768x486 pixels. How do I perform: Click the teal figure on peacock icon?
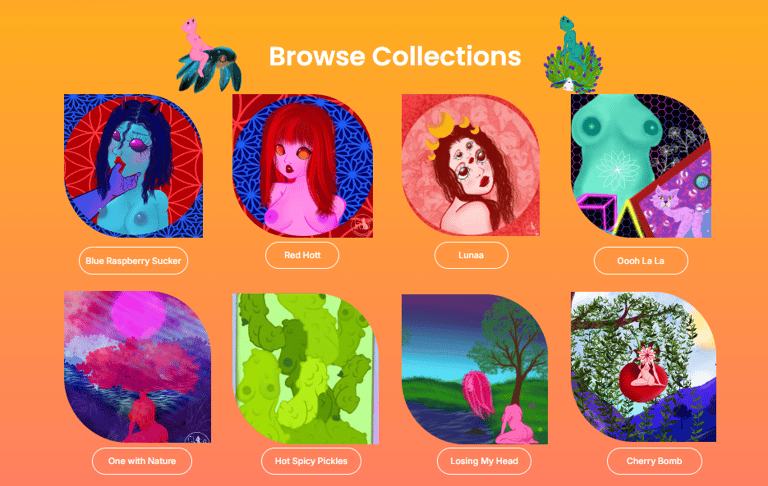573,54
